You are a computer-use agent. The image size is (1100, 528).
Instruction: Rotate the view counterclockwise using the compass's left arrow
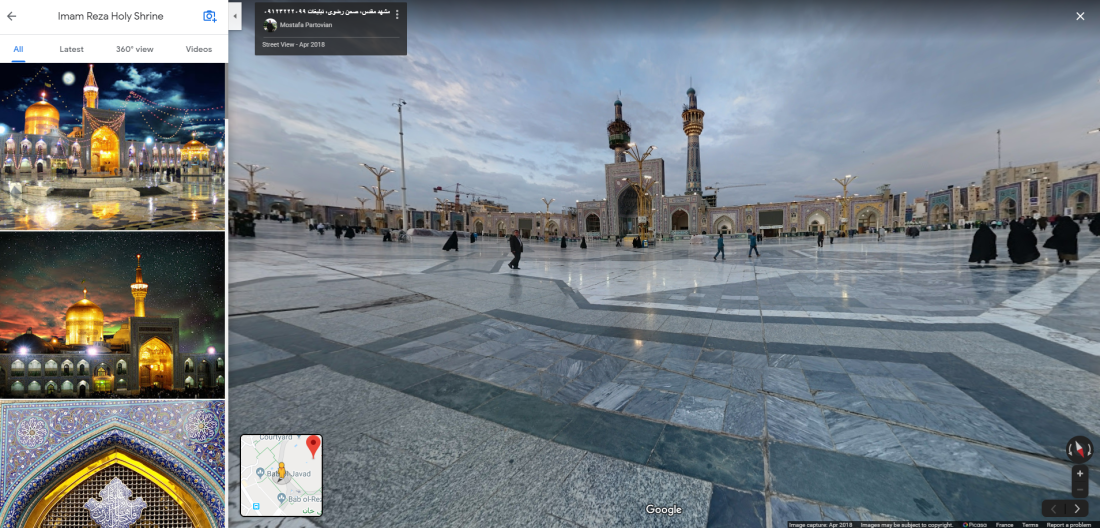click(x=1070, y=449)
